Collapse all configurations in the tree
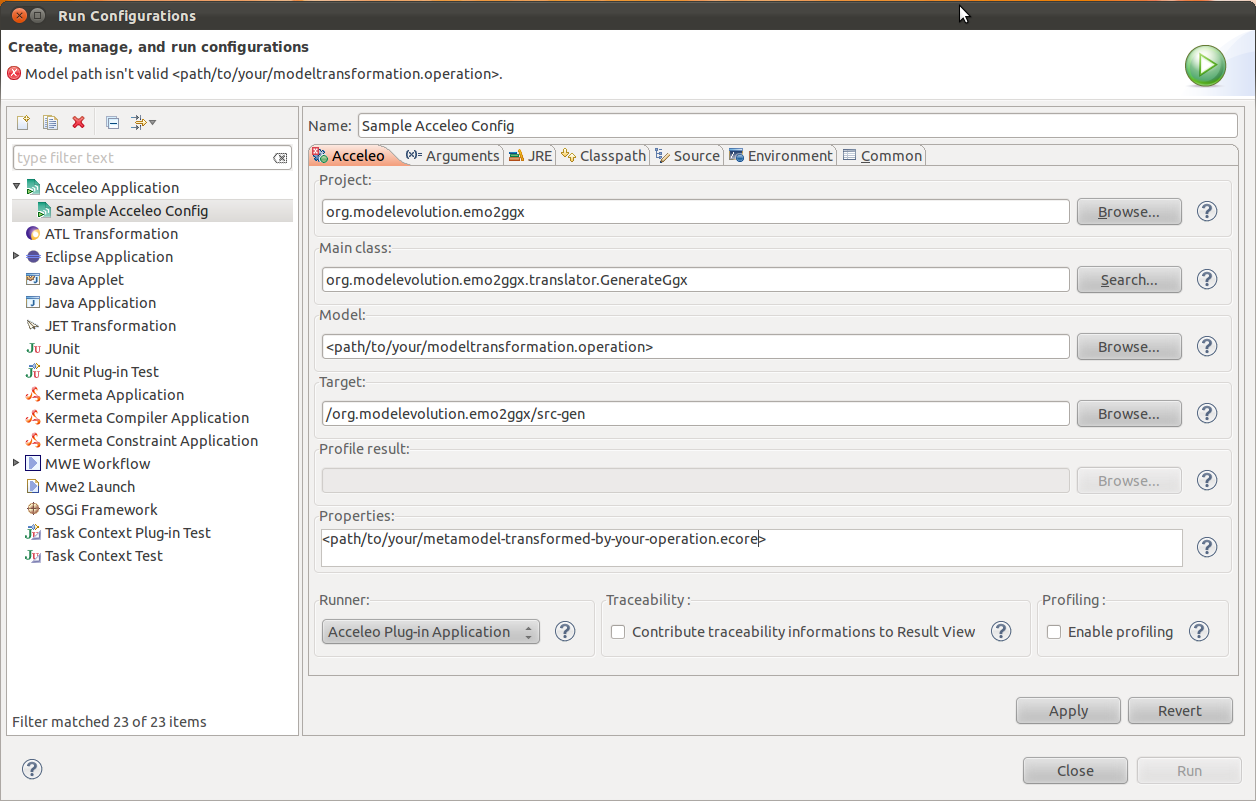 pyautogui.click(x=112, y=122)
